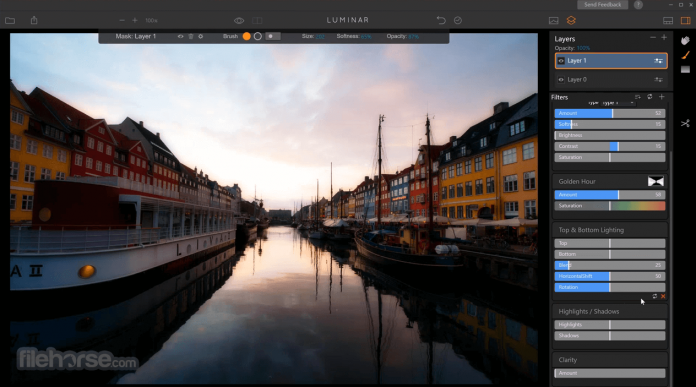Select the orange filled paint brush mode
The image size is (696, 387).
pyautogui.click(x=247, y=36)
